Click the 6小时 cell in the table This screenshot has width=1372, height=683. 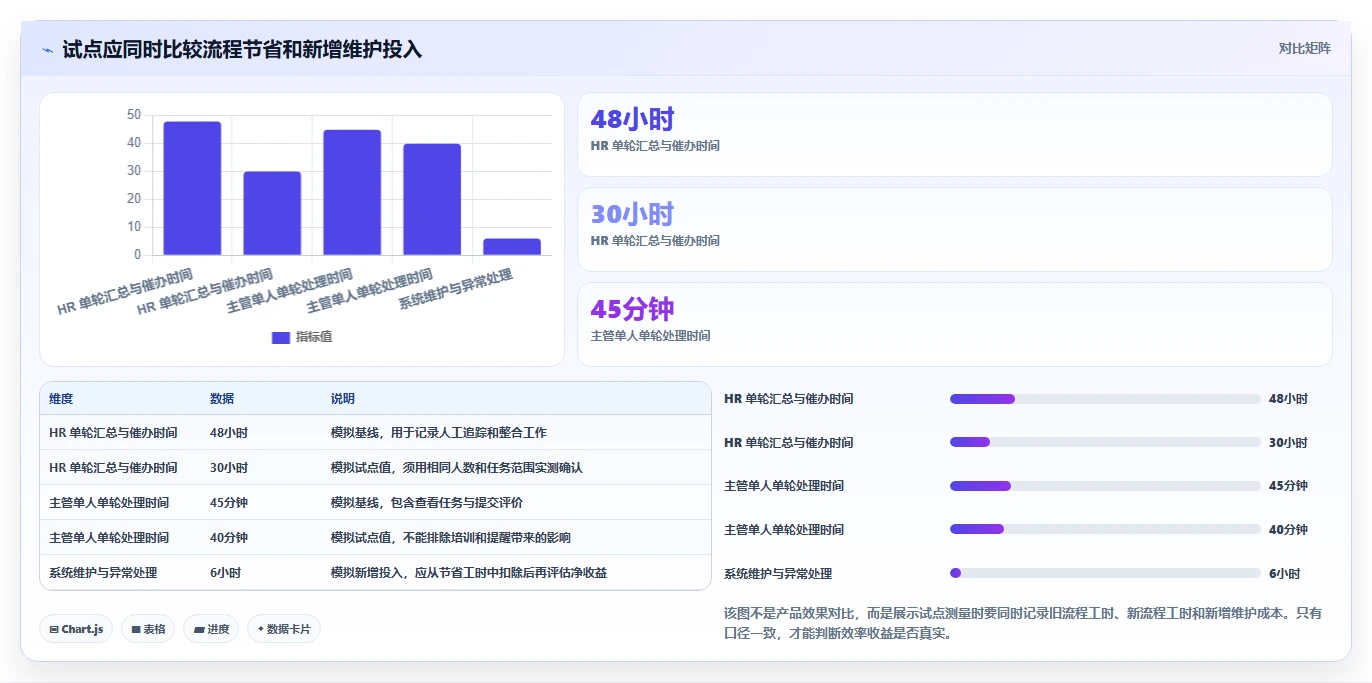click(x=225, y=573)
